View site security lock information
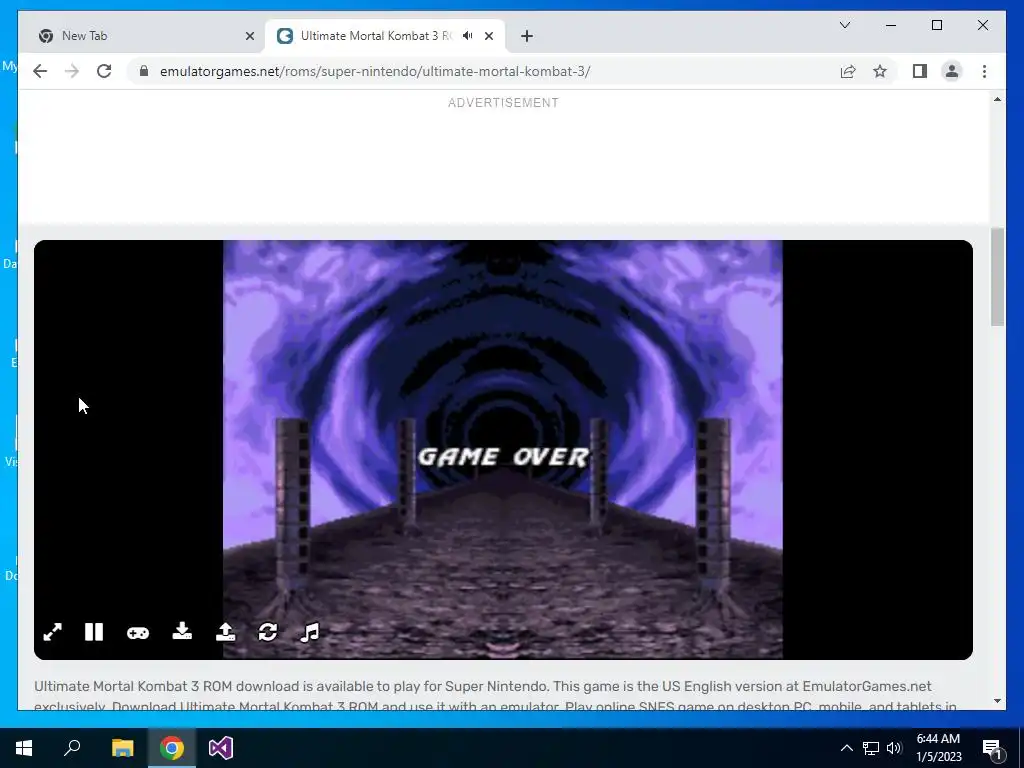The height and width of the screenshot is (768, 1024). tap(144, 71)
